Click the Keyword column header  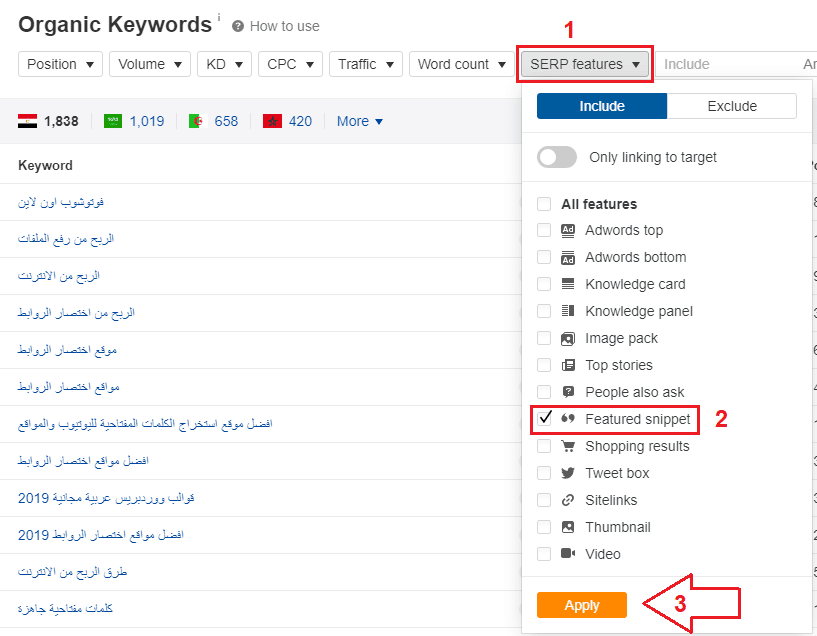pos(45,166)
